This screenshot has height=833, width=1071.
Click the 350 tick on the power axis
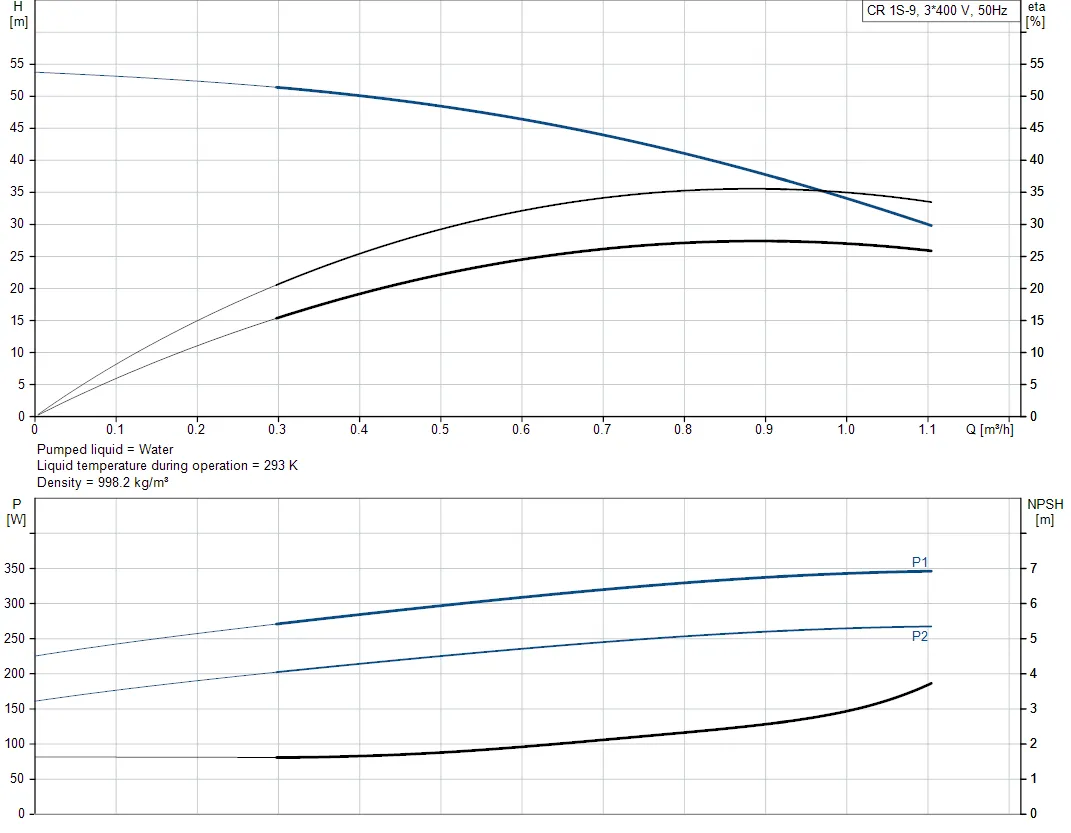point(14,569)
